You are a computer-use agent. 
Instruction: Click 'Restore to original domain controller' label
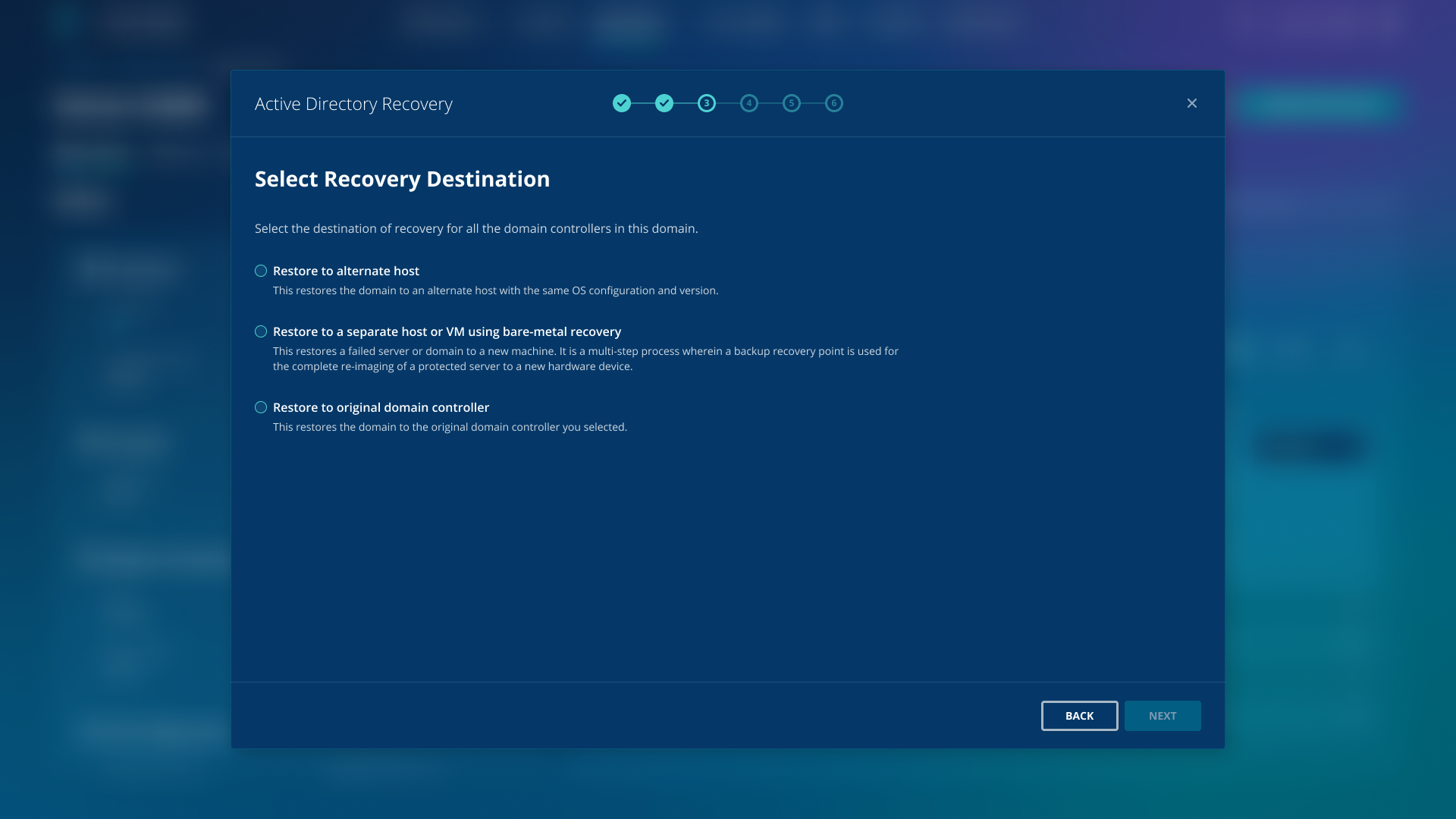[x=381, y=407]
